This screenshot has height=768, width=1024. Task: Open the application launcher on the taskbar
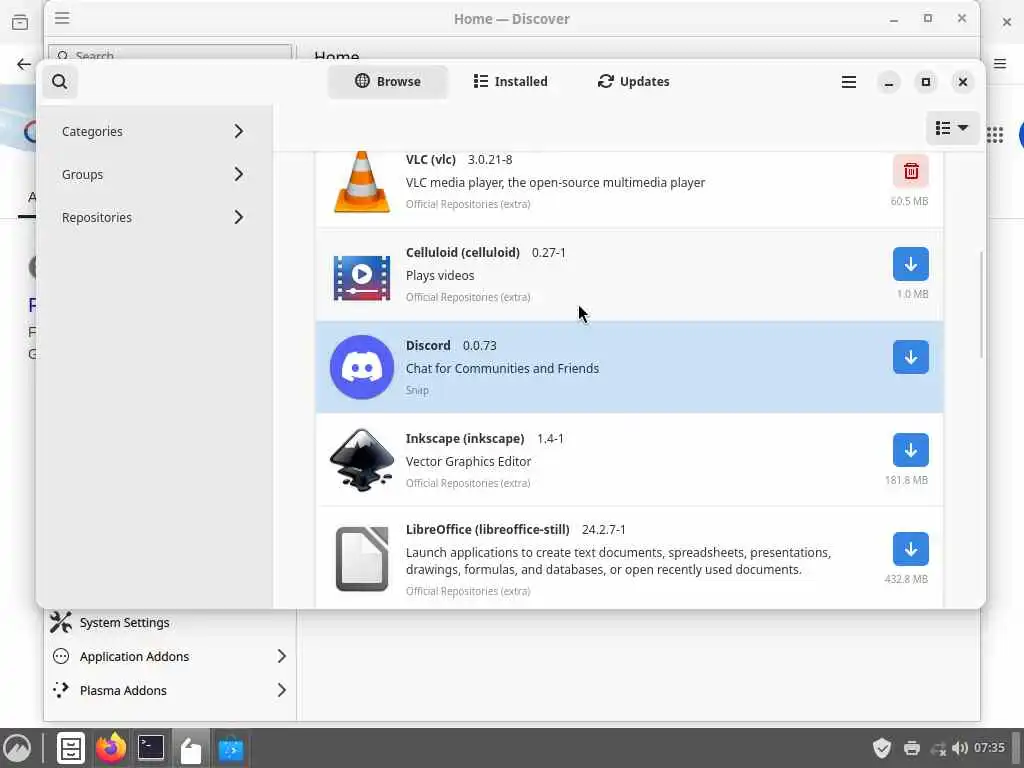point(17,748)
